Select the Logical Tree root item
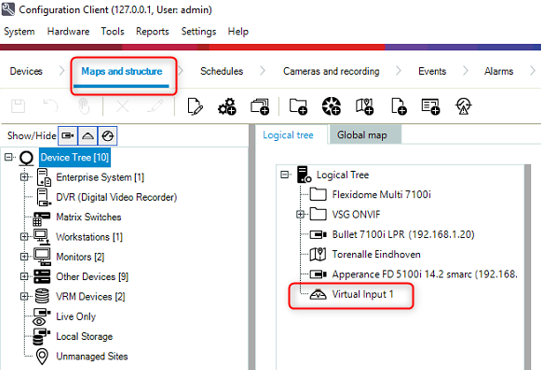Image resolution: width=541 pixels, height=370 pixels. 343,175
